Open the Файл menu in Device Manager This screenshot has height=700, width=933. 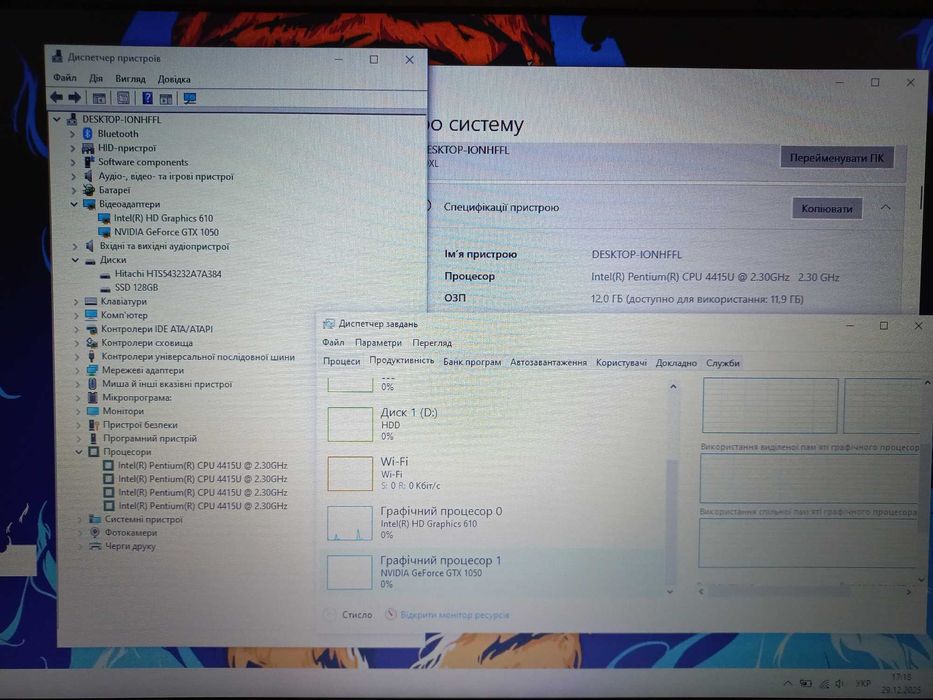pyautogui.click(x=65, y=78)
